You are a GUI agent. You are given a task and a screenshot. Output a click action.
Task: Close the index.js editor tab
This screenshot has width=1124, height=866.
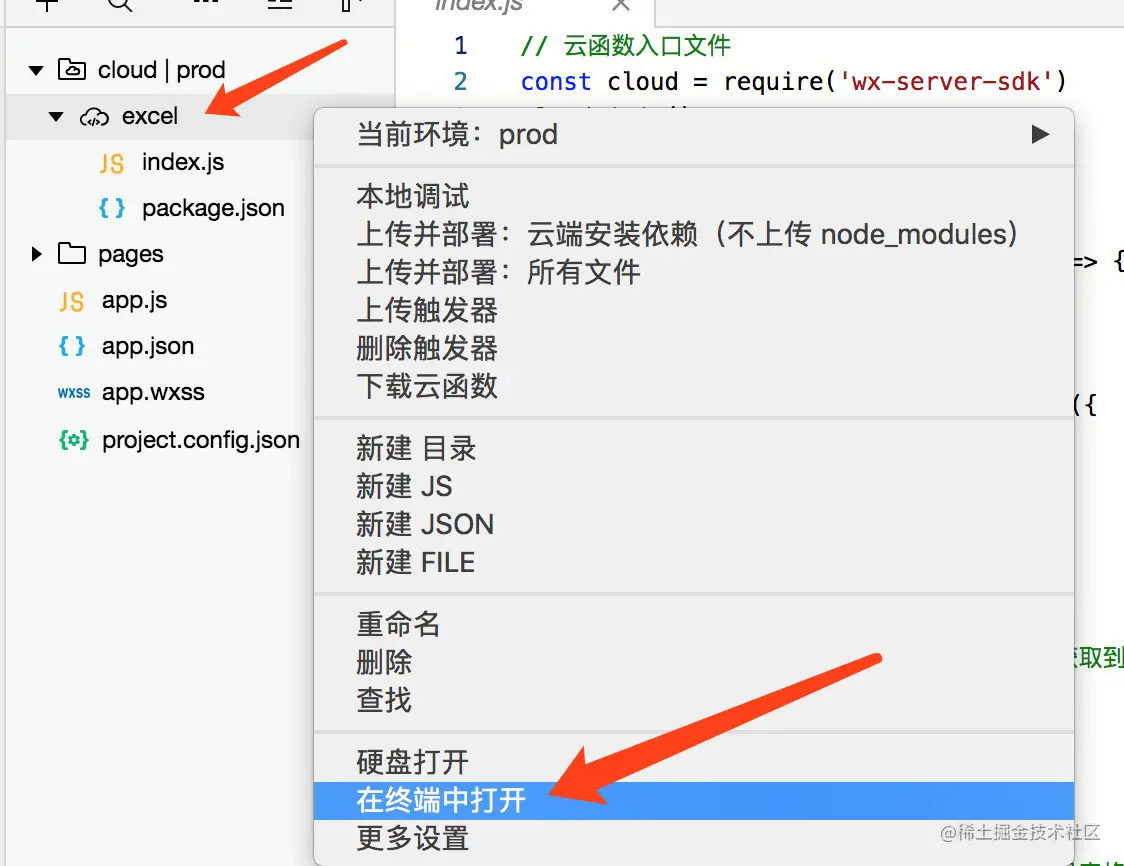621,5
